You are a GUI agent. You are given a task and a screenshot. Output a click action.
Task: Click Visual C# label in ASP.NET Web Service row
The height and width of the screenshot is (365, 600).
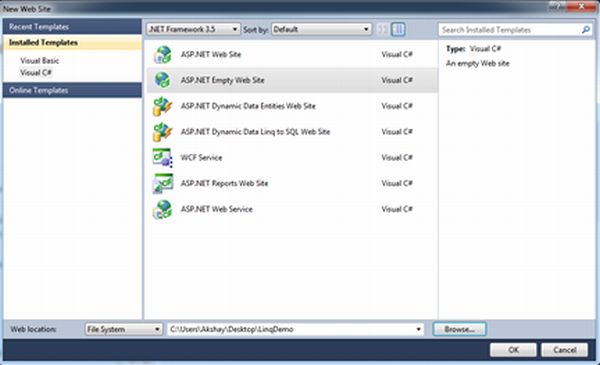pyautogui.click(x=397, y=209)
